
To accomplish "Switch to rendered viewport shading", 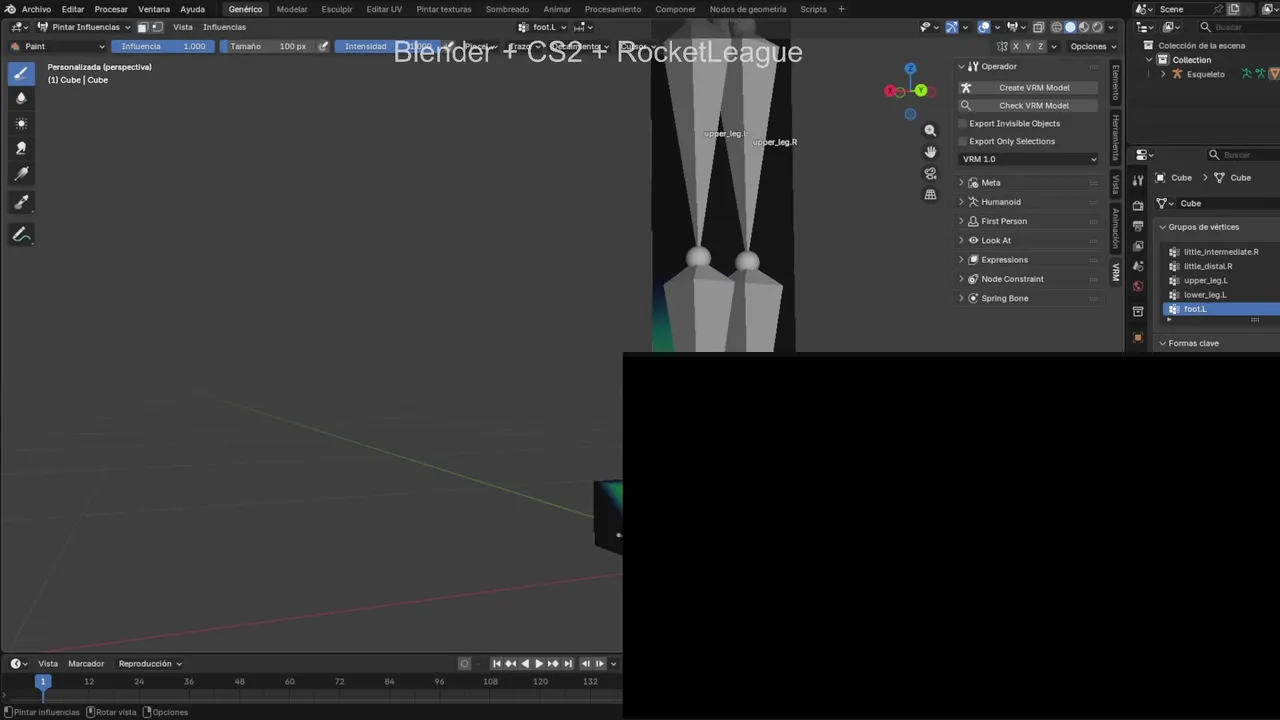I will coord(1097,27).
